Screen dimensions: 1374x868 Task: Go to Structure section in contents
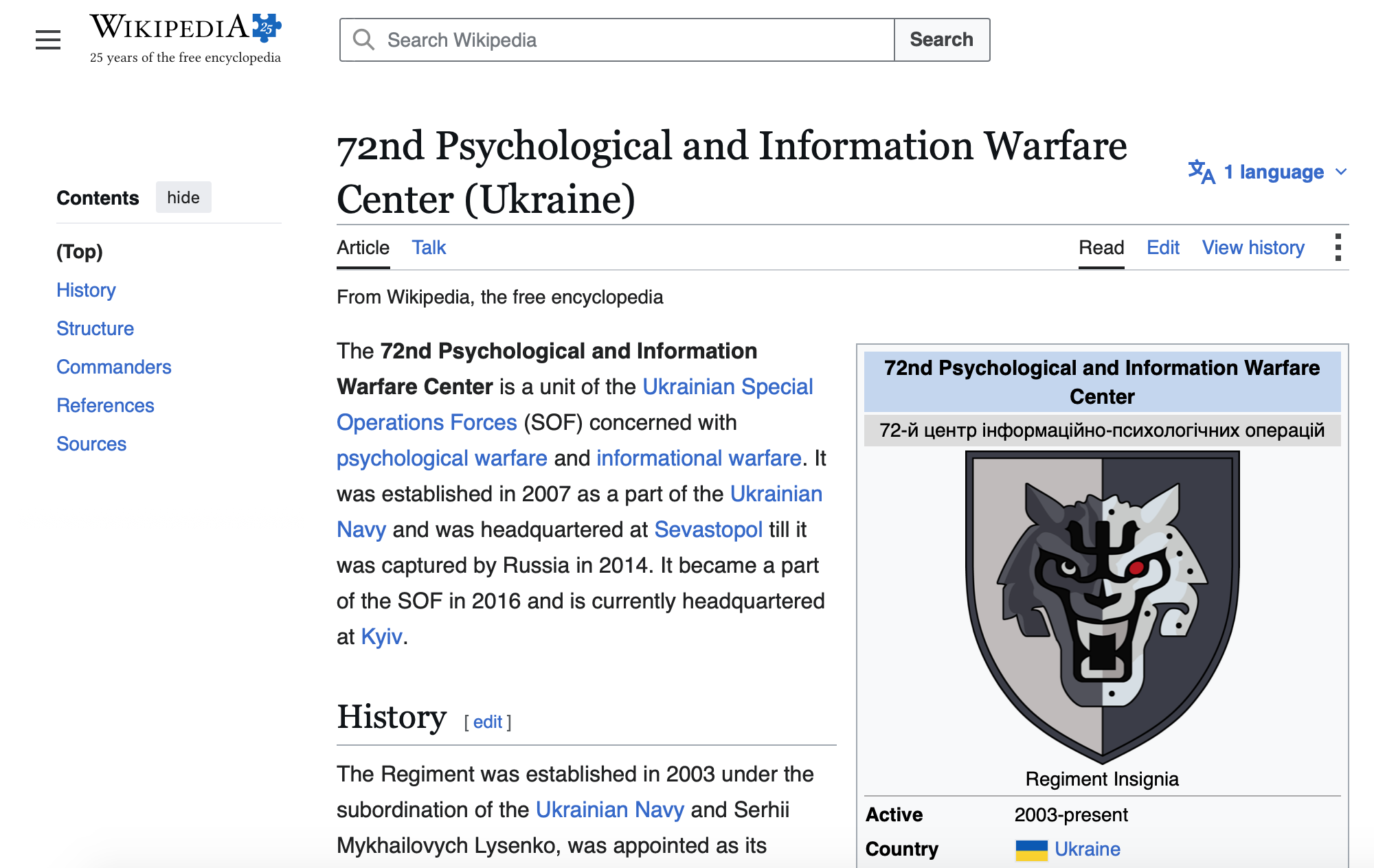pos(95,328)
